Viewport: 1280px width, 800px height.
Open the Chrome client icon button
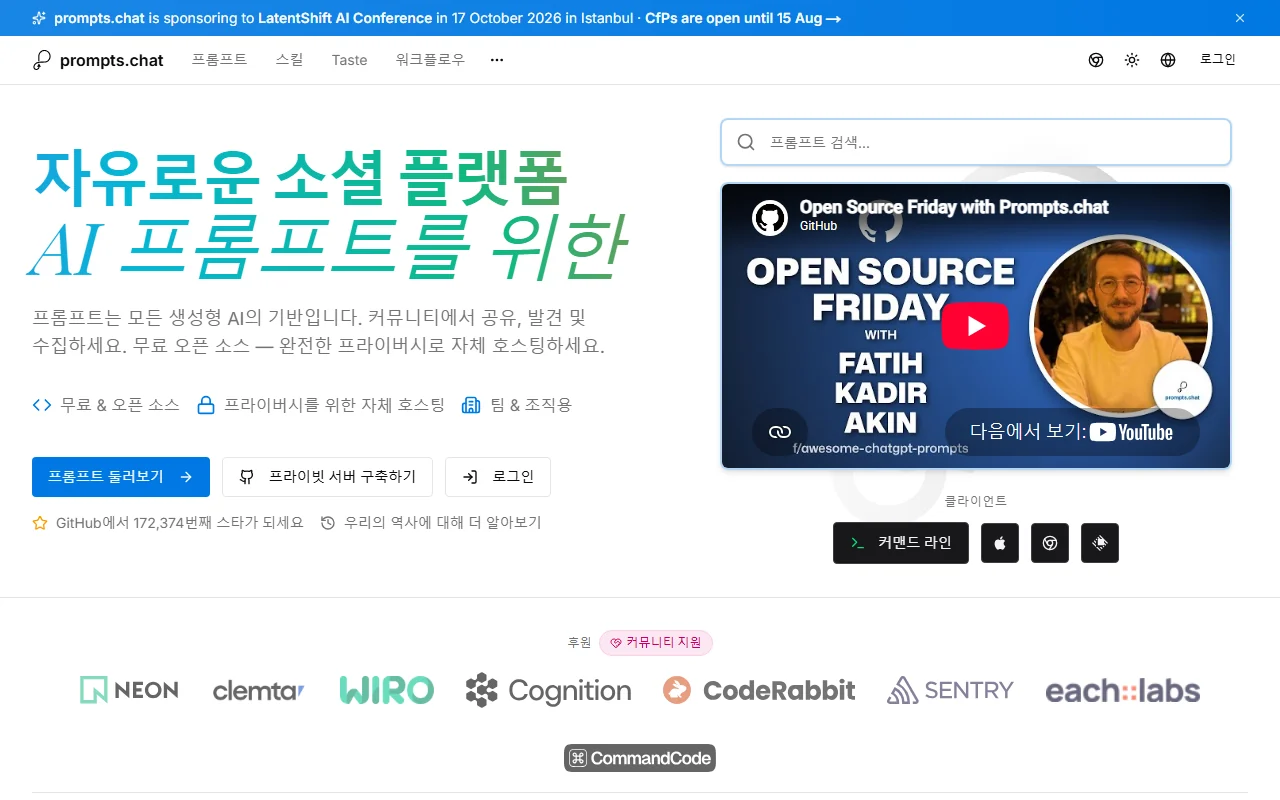tap(1050, 543)
